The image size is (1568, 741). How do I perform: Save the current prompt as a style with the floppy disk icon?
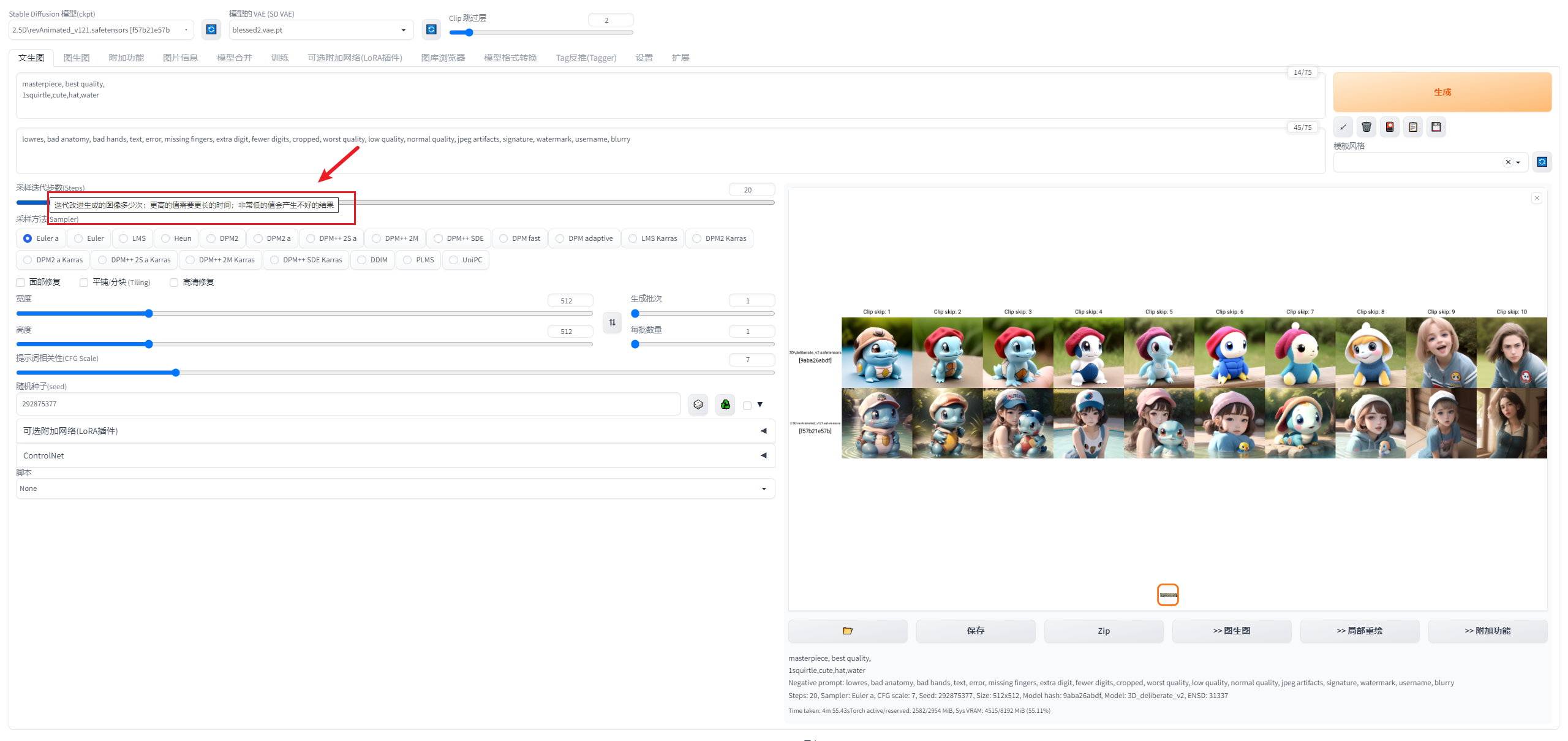click(x=1436, y=127)
